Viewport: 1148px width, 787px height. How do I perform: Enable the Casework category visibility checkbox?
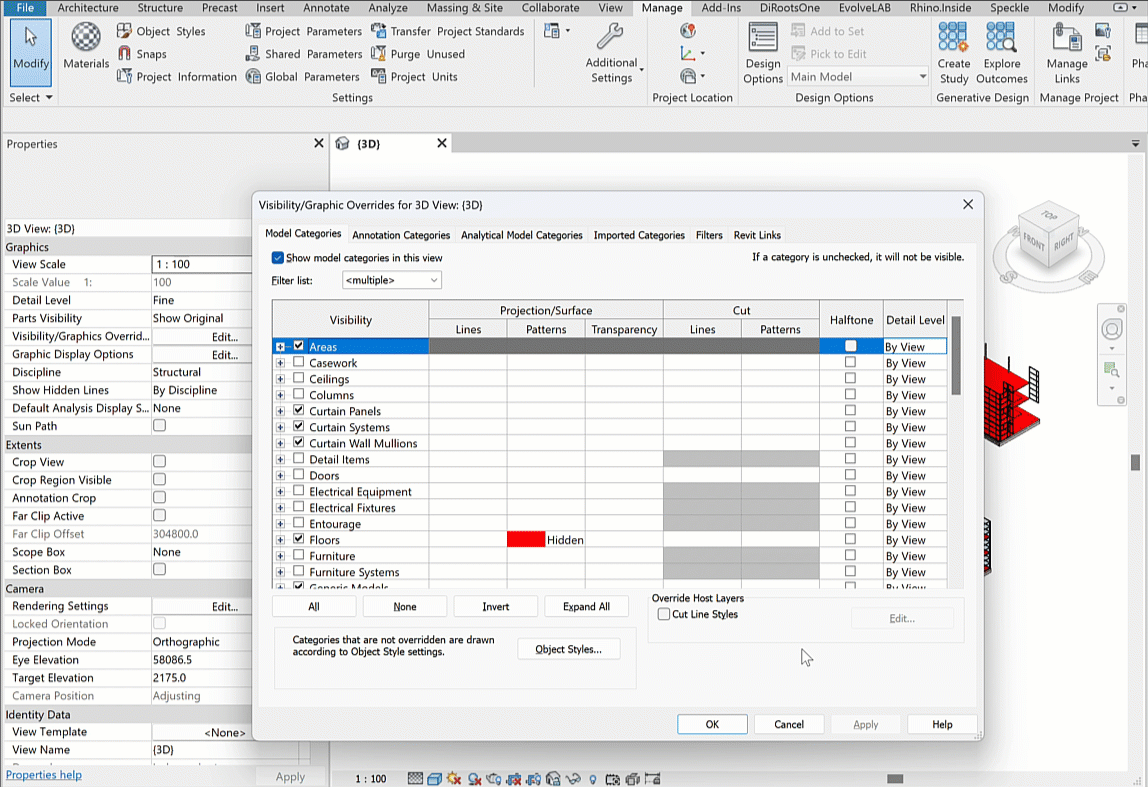299,363
